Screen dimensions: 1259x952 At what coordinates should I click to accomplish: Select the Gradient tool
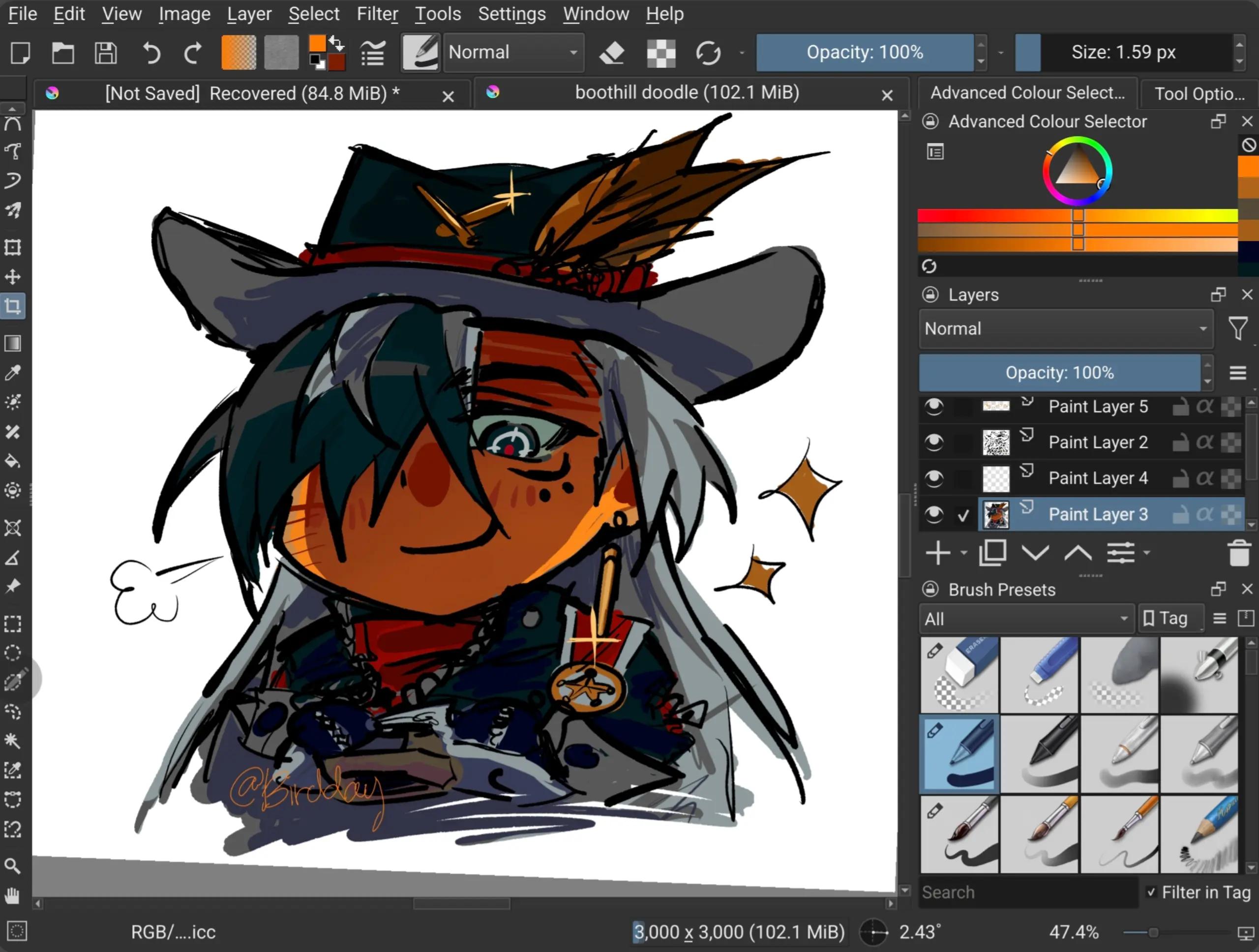click(x=13, y=343)
